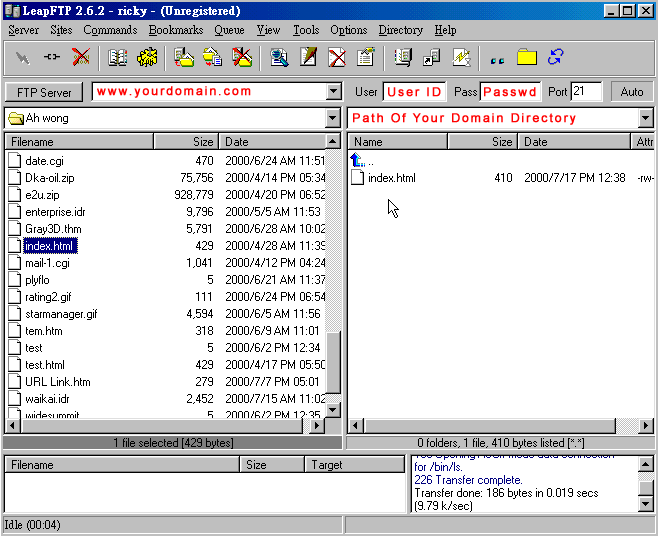Open the Help menu

[445, 30]
